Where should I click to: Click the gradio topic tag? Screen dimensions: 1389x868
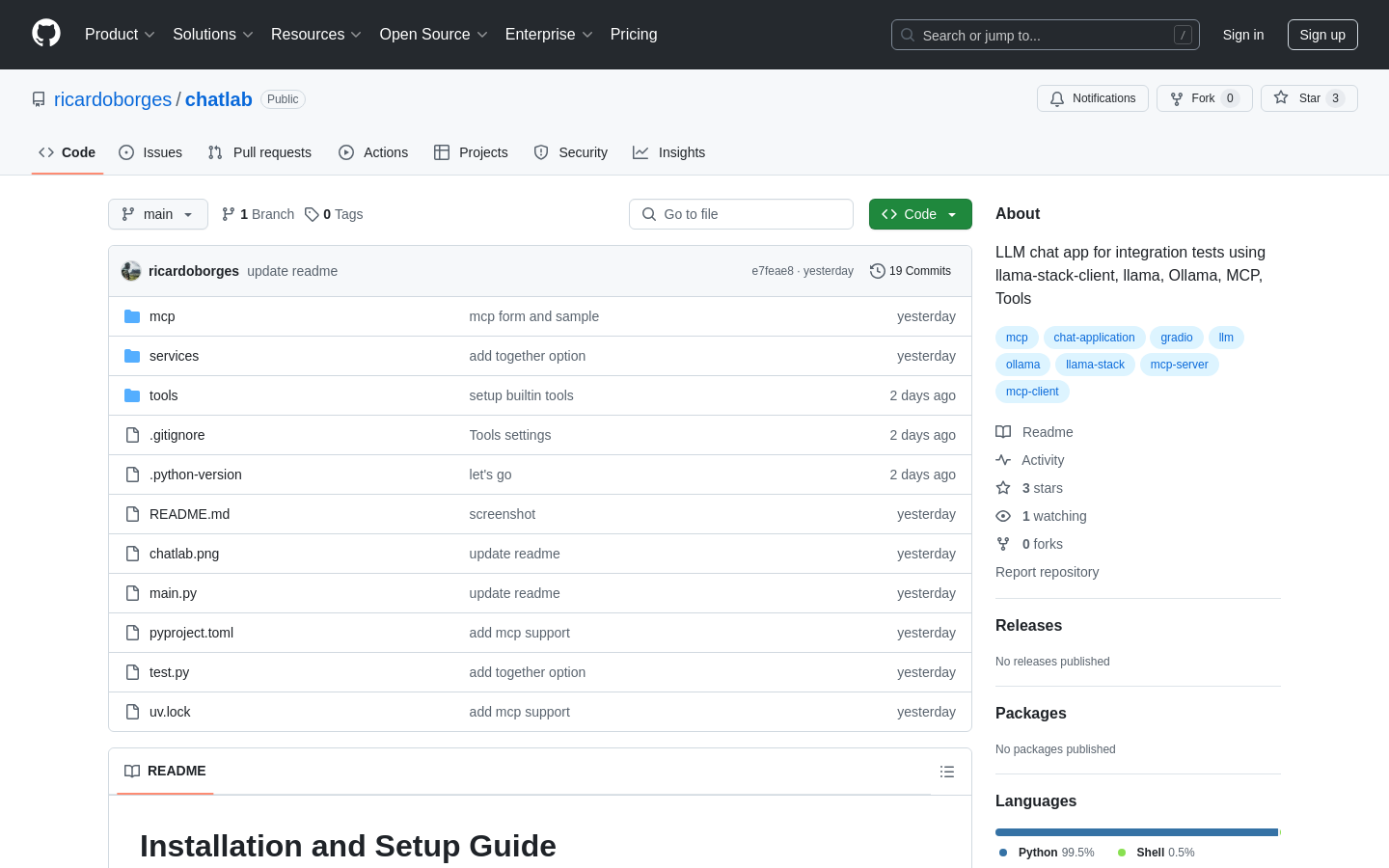coord(1177,338)
